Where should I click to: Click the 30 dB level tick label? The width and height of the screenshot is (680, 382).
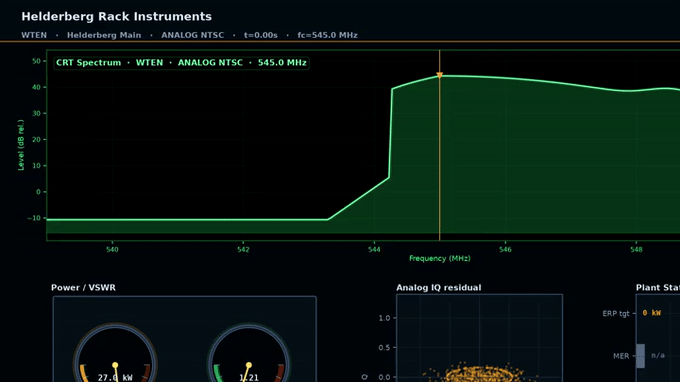(x=36, y=114)
